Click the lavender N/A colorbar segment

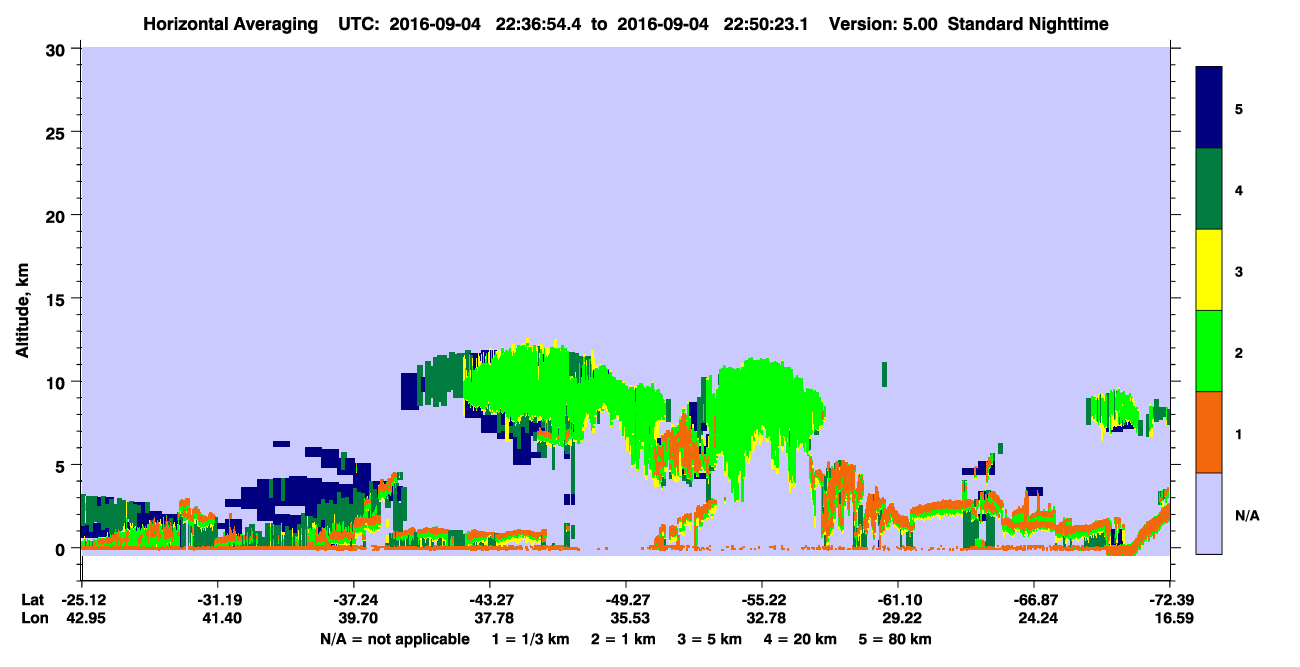point(1210,513)
